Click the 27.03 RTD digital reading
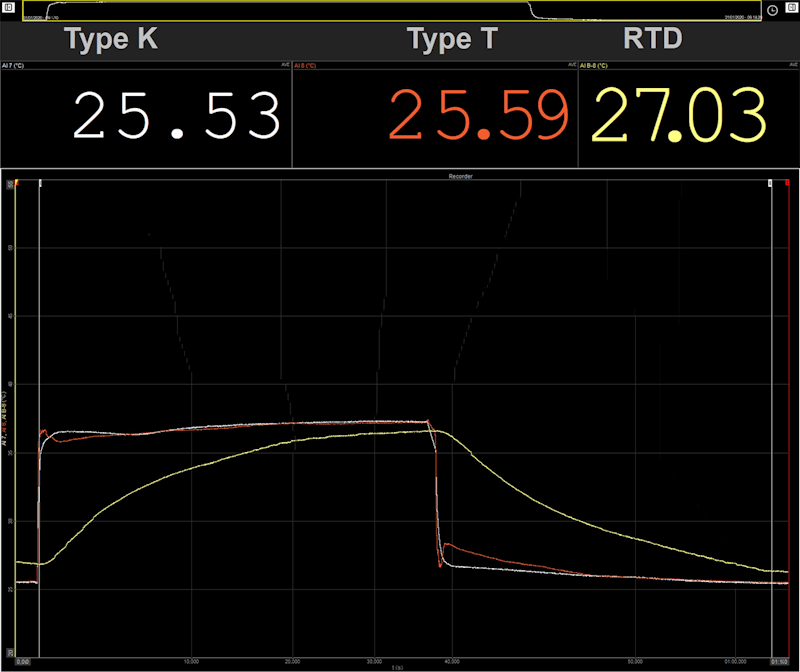 click(x=679, y=115)
